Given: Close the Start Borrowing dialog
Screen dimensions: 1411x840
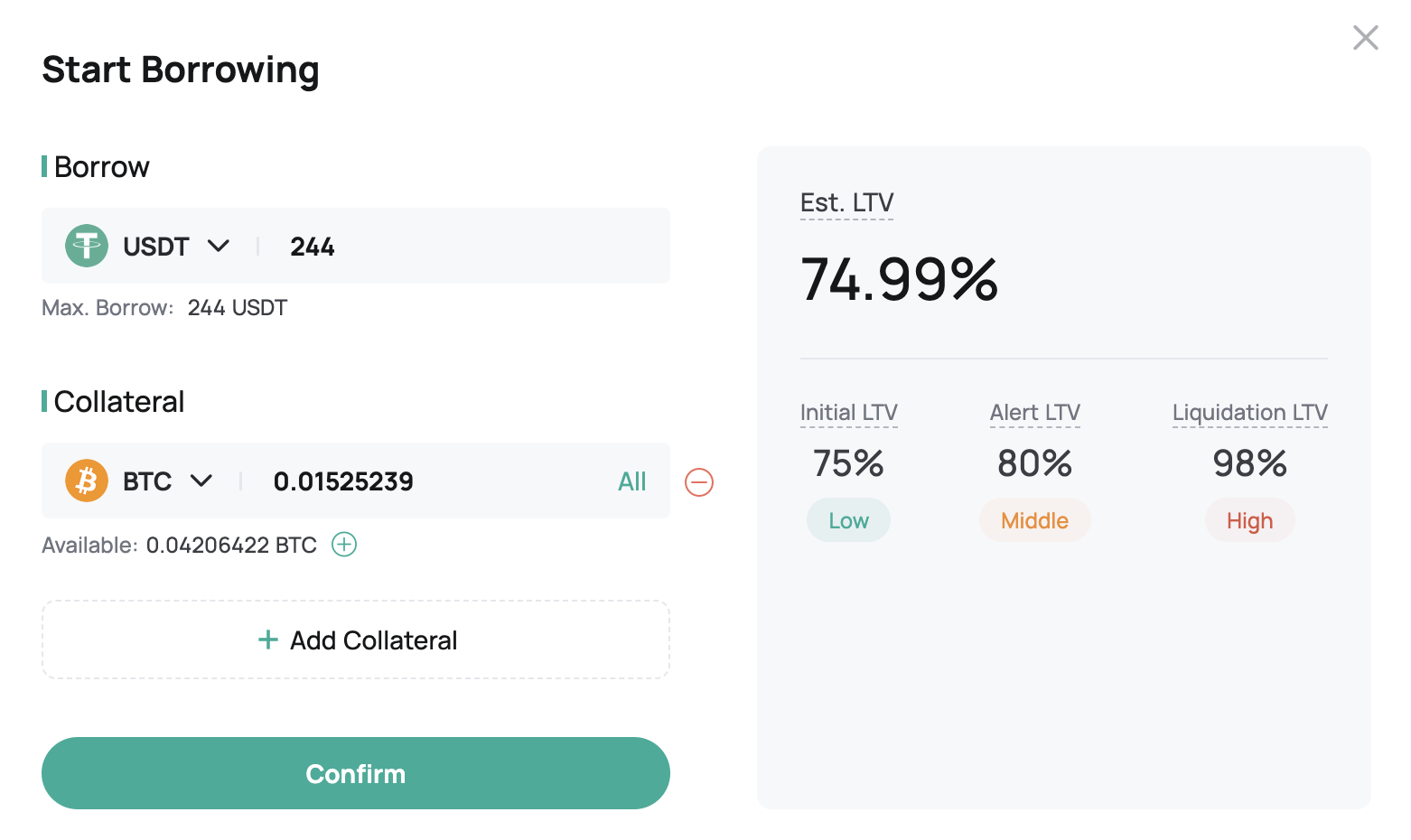Looking at the screenshot, I should tap(1366, 38).
